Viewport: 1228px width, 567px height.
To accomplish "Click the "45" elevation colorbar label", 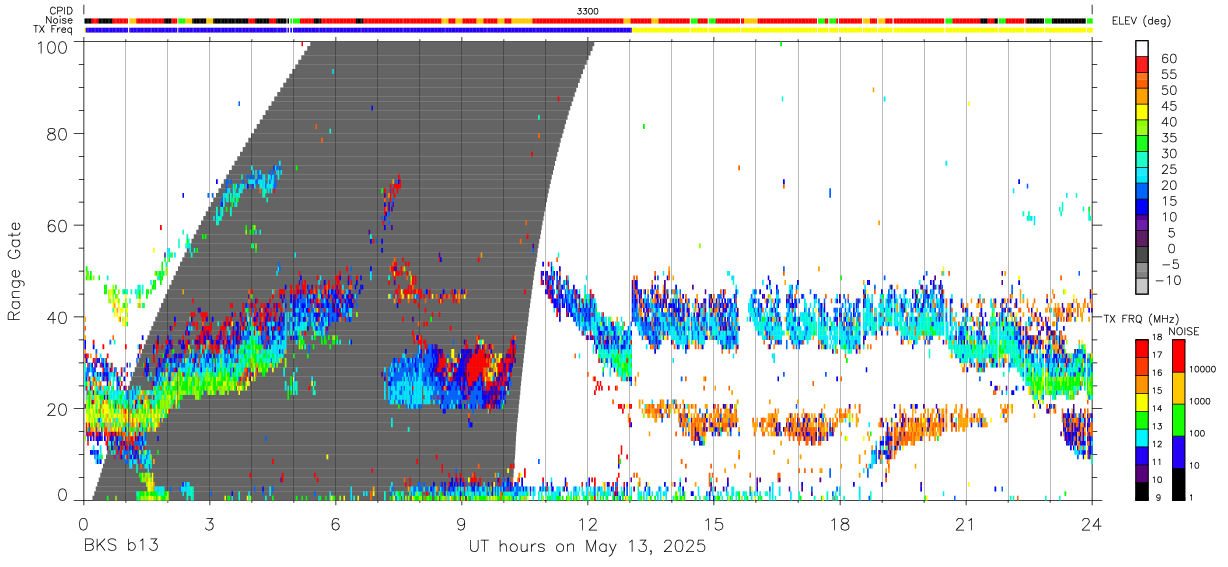I will (x=1170, y=106).
